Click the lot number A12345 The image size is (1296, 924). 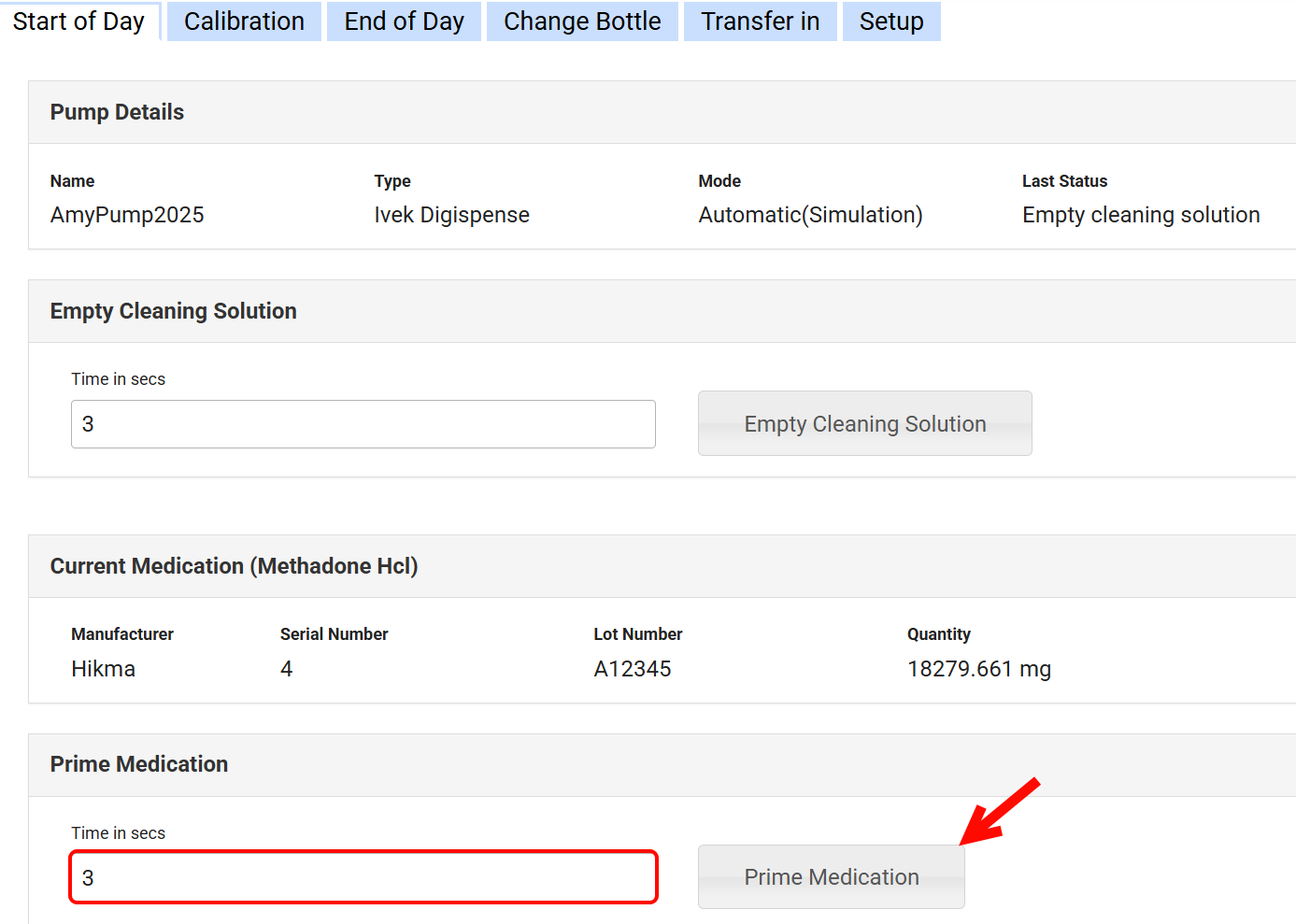point(632,669)
